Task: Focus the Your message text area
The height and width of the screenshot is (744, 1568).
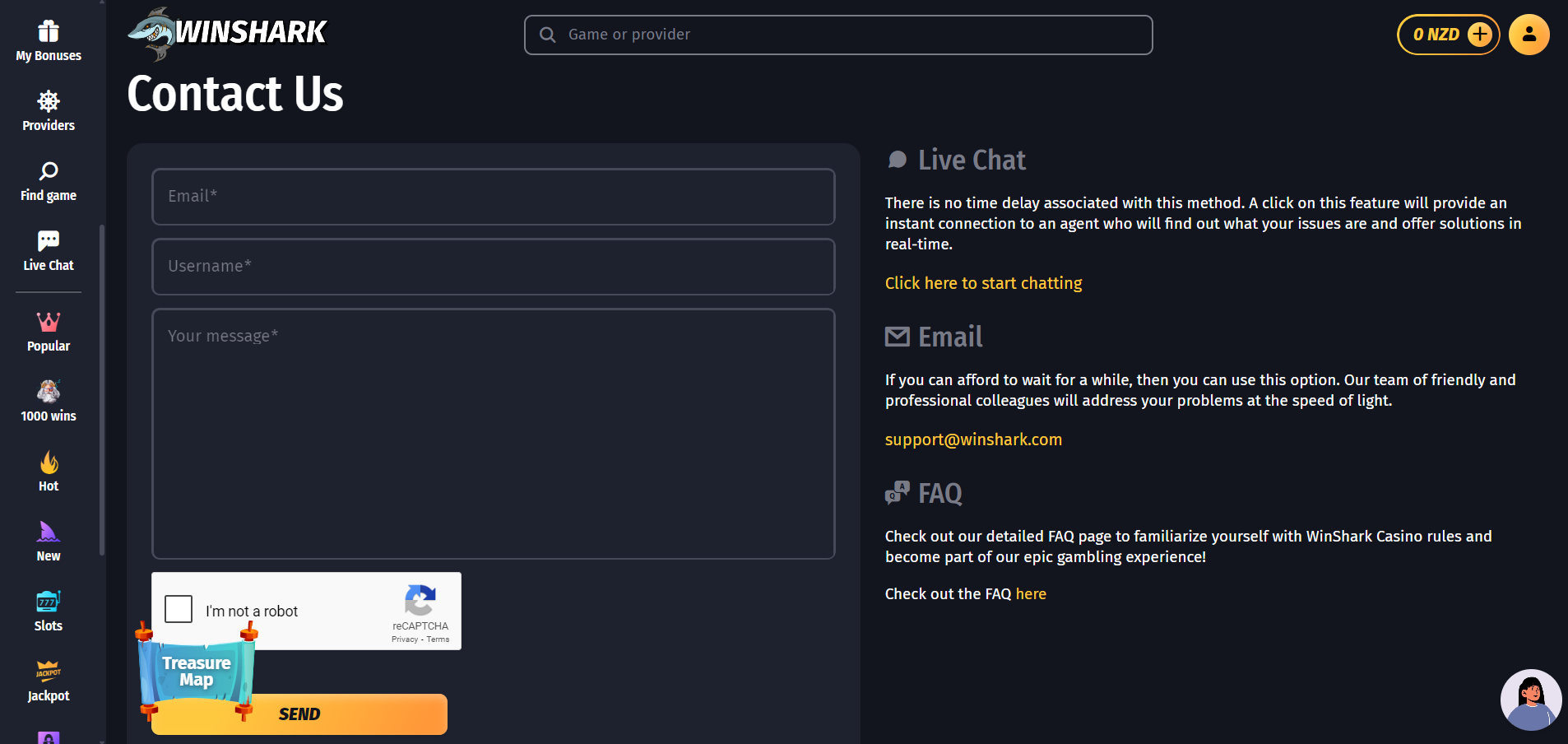Action: (494, 434)
